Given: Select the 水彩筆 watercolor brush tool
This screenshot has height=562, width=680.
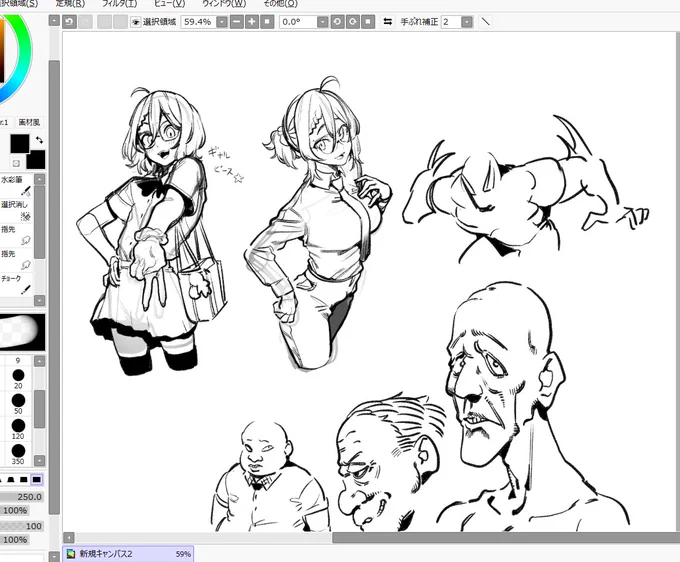Looking at the screenshot, I should (16, 185).
